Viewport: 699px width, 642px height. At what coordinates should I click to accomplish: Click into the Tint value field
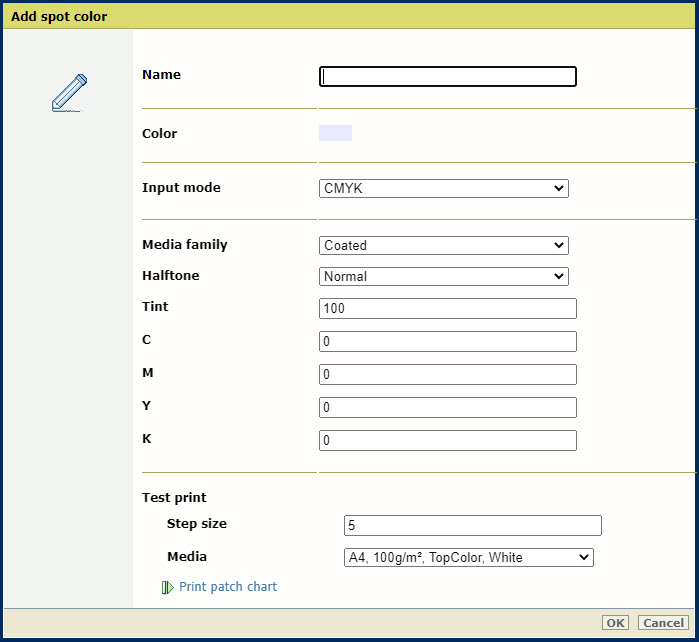tap(447, 308)
